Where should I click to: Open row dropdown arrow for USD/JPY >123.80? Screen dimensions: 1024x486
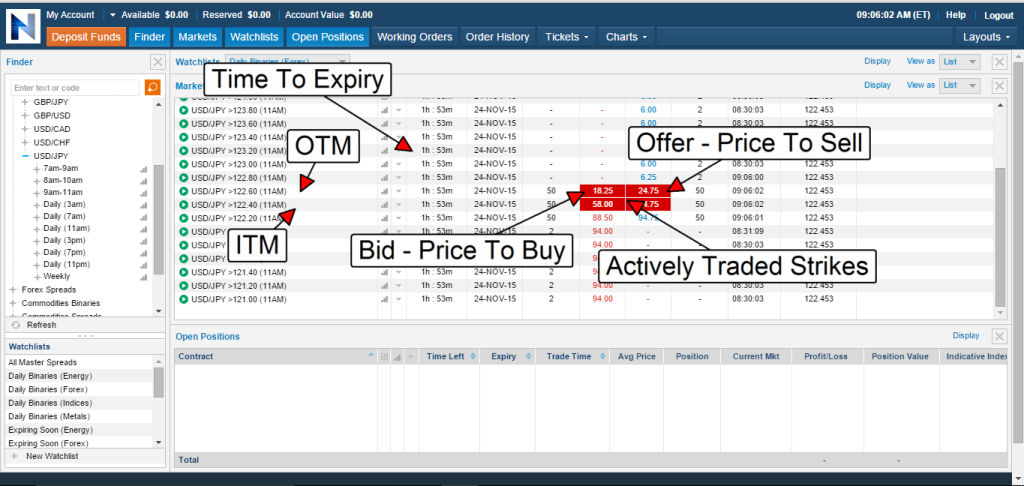click(398, 110)
